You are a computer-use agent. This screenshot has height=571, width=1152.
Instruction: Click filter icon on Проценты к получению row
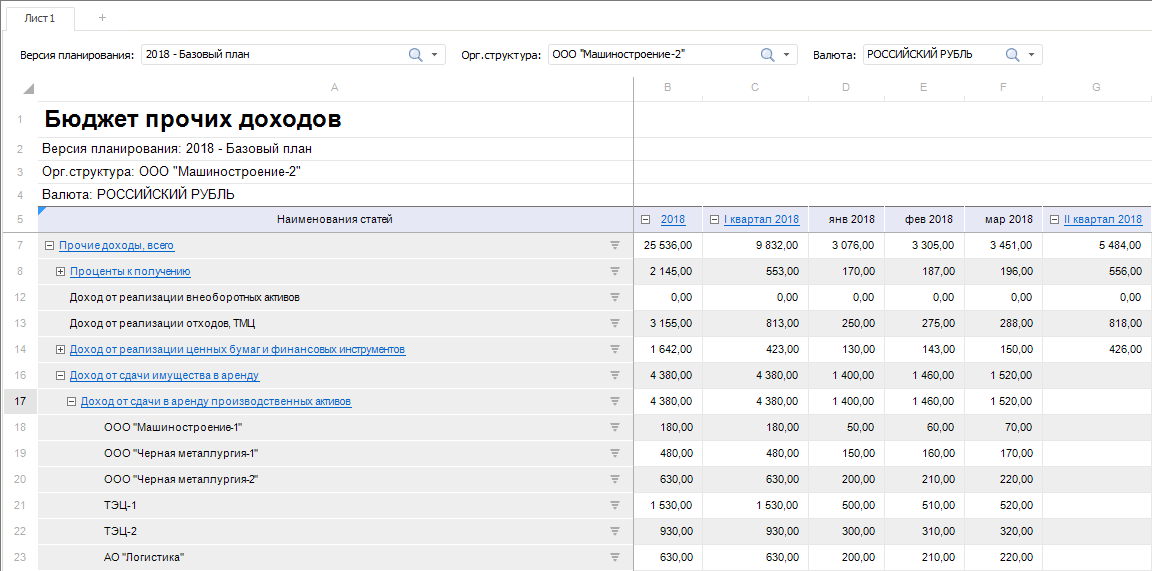(615, 271)
